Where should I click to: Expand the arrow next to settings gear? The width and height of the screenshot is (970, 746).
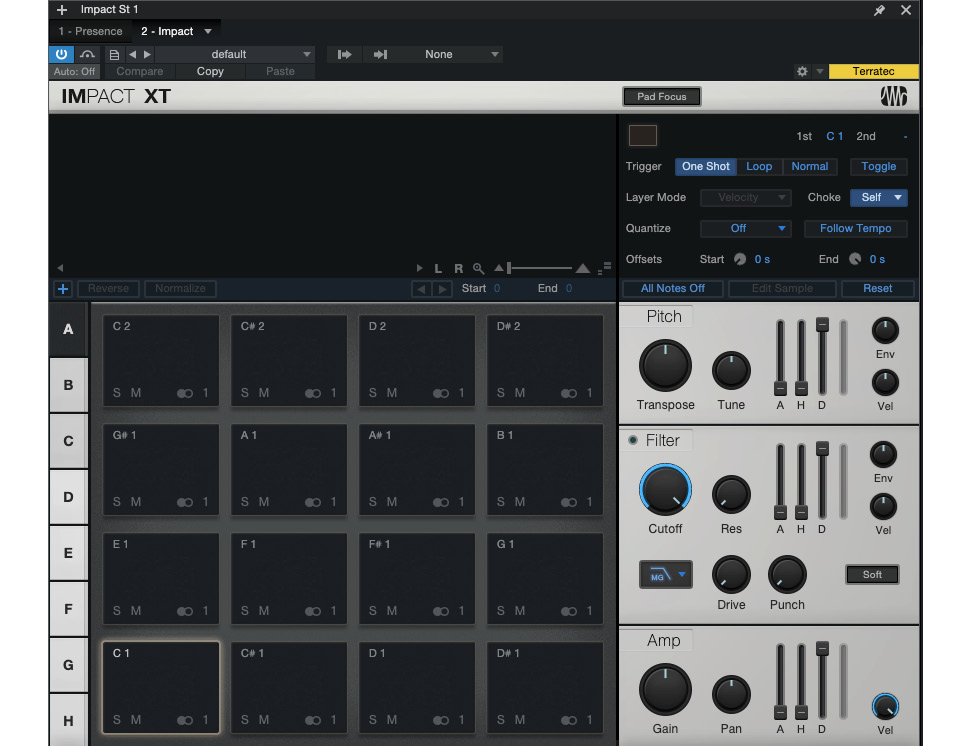[820, 71]
